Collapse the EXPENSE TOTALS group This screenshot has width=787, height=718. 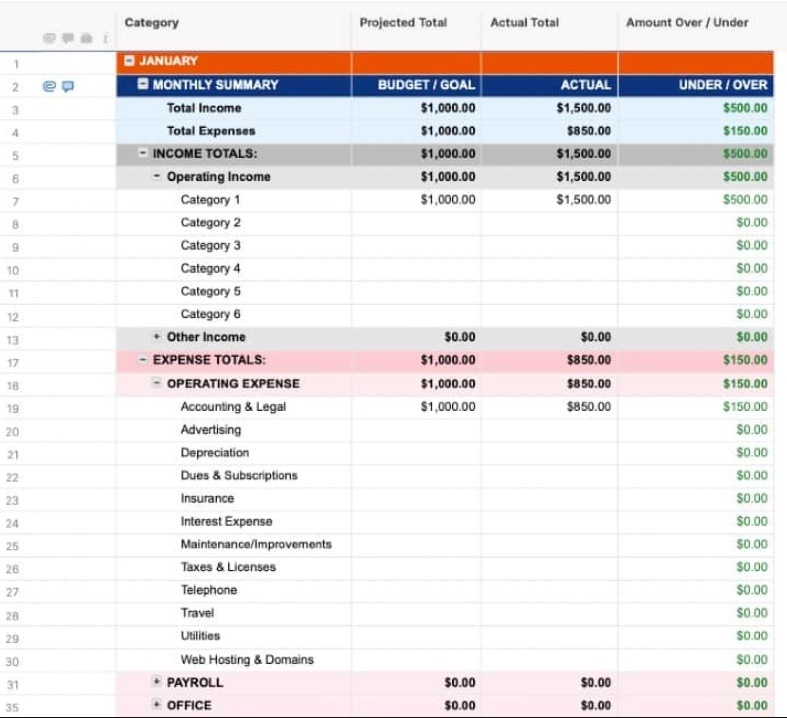143,360
